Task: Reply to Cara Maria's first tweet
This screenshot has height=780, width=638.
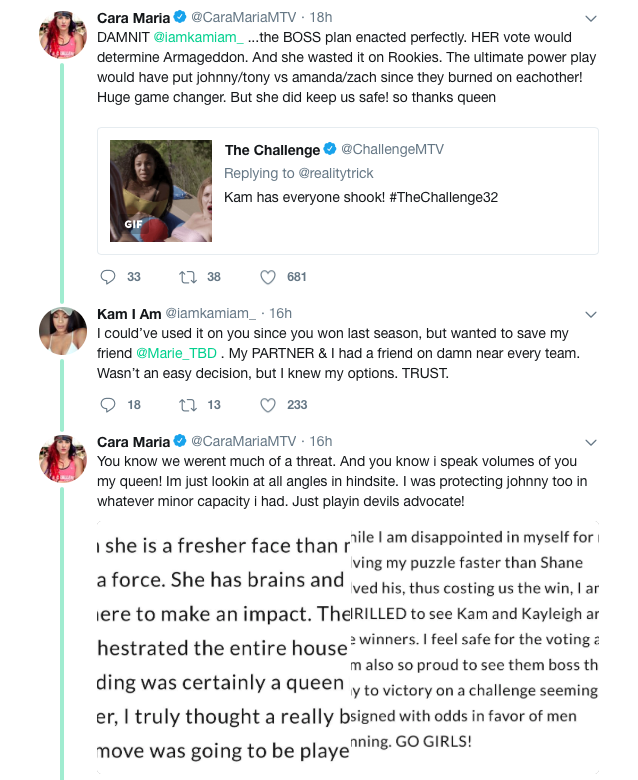Action: pyautogui.click(x=108, y=277)
